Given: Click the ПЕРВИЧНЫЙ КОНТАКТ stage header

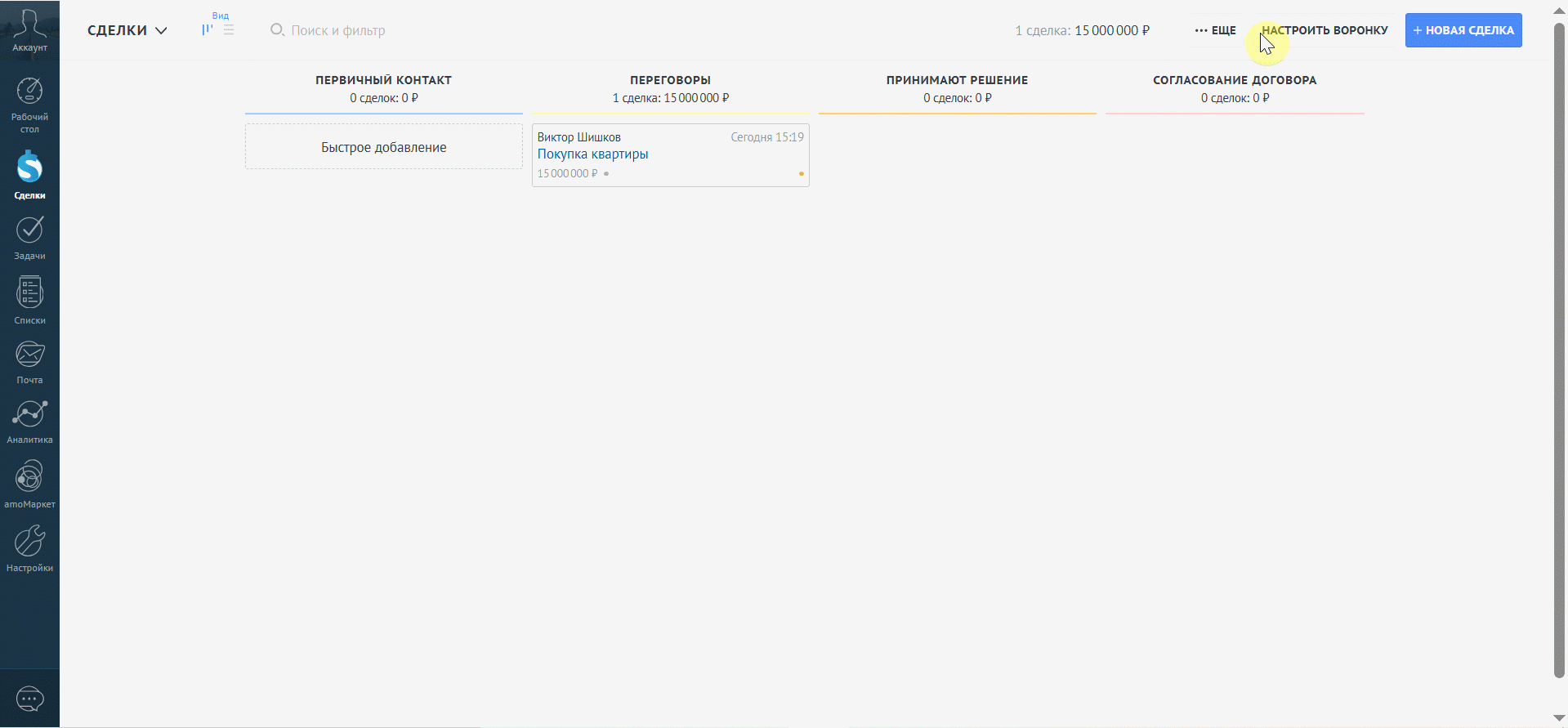Looking at the screenshot, I should point(384,80).
